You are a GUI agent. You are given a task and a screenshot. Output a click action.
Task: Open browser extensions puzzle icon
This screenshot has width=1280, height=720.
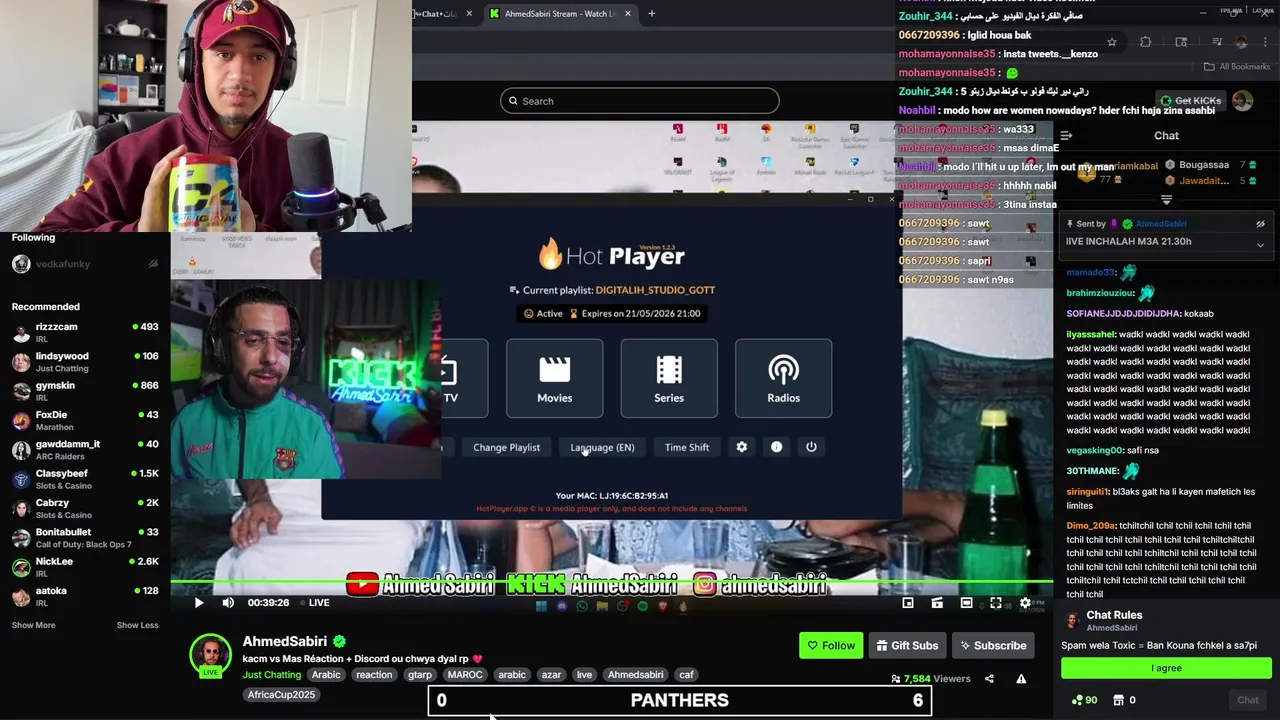tap(1146, 42)
